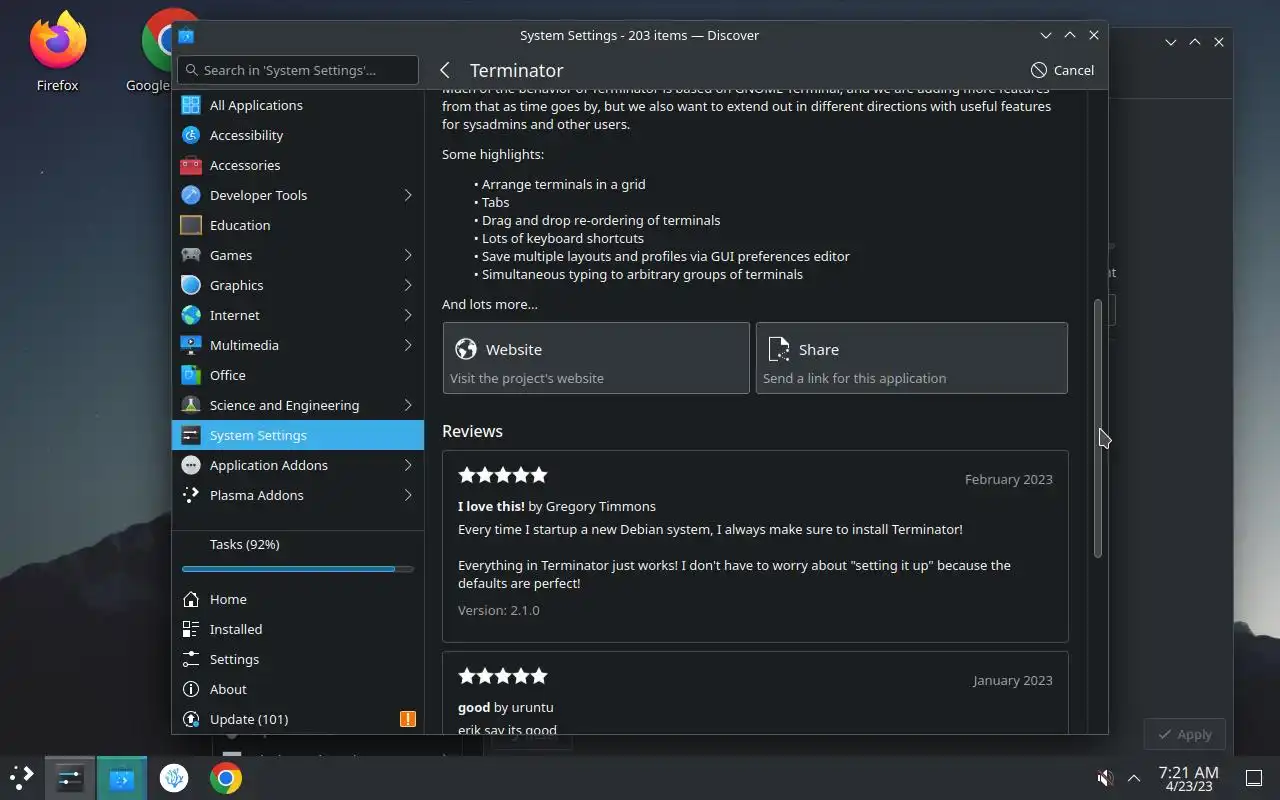The height and width of the screenshot is (800, 1280).
Task: Click the Office category icon
Action: coord(191,375)
